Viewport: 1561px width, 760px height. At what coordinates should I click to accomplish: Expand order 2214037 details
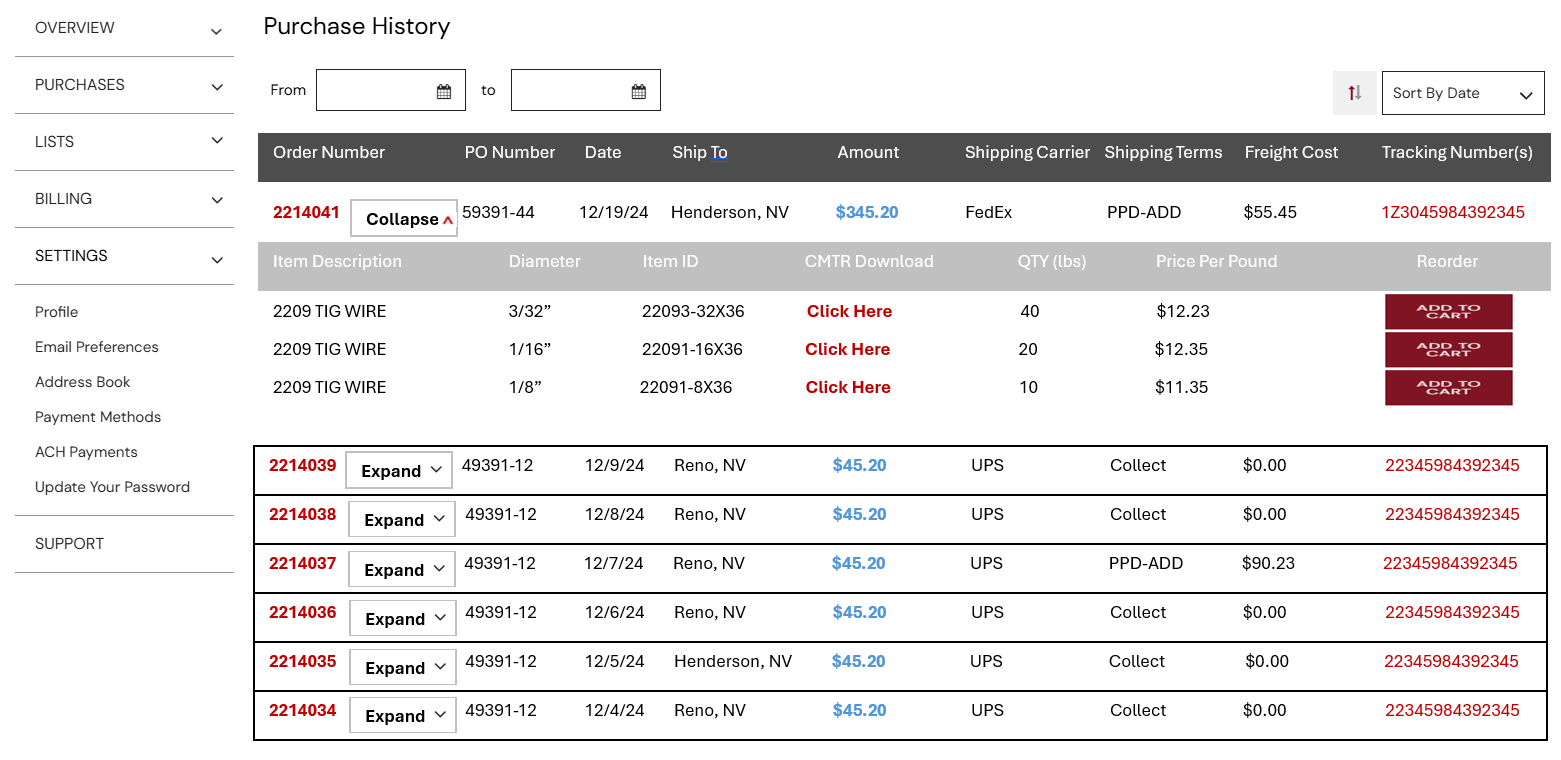pyautogui.click(x=402, y=570)
